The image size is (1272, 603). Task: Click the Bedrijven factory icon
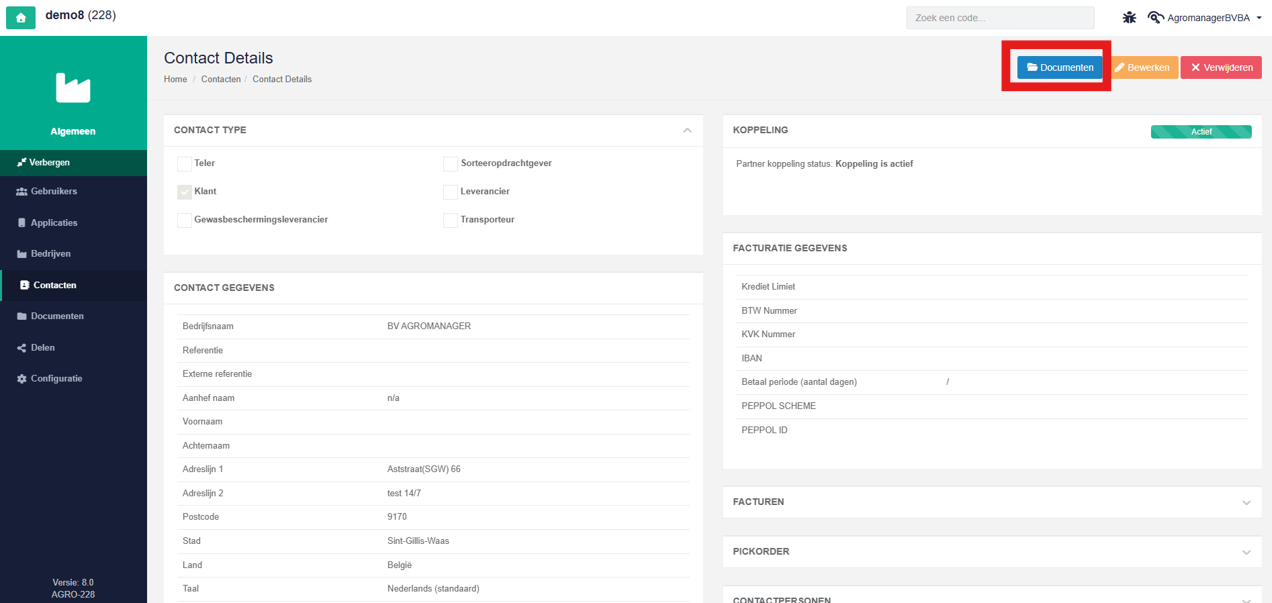pos(21,254)
